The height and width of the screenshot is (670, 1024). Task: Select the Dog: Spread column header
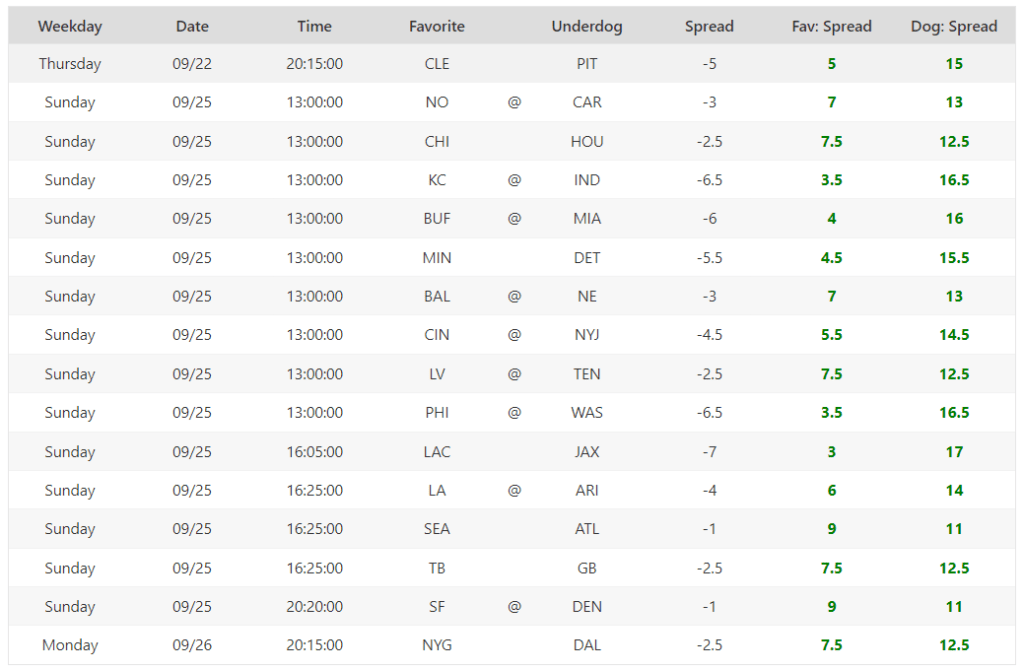click(x=954, y=26)
